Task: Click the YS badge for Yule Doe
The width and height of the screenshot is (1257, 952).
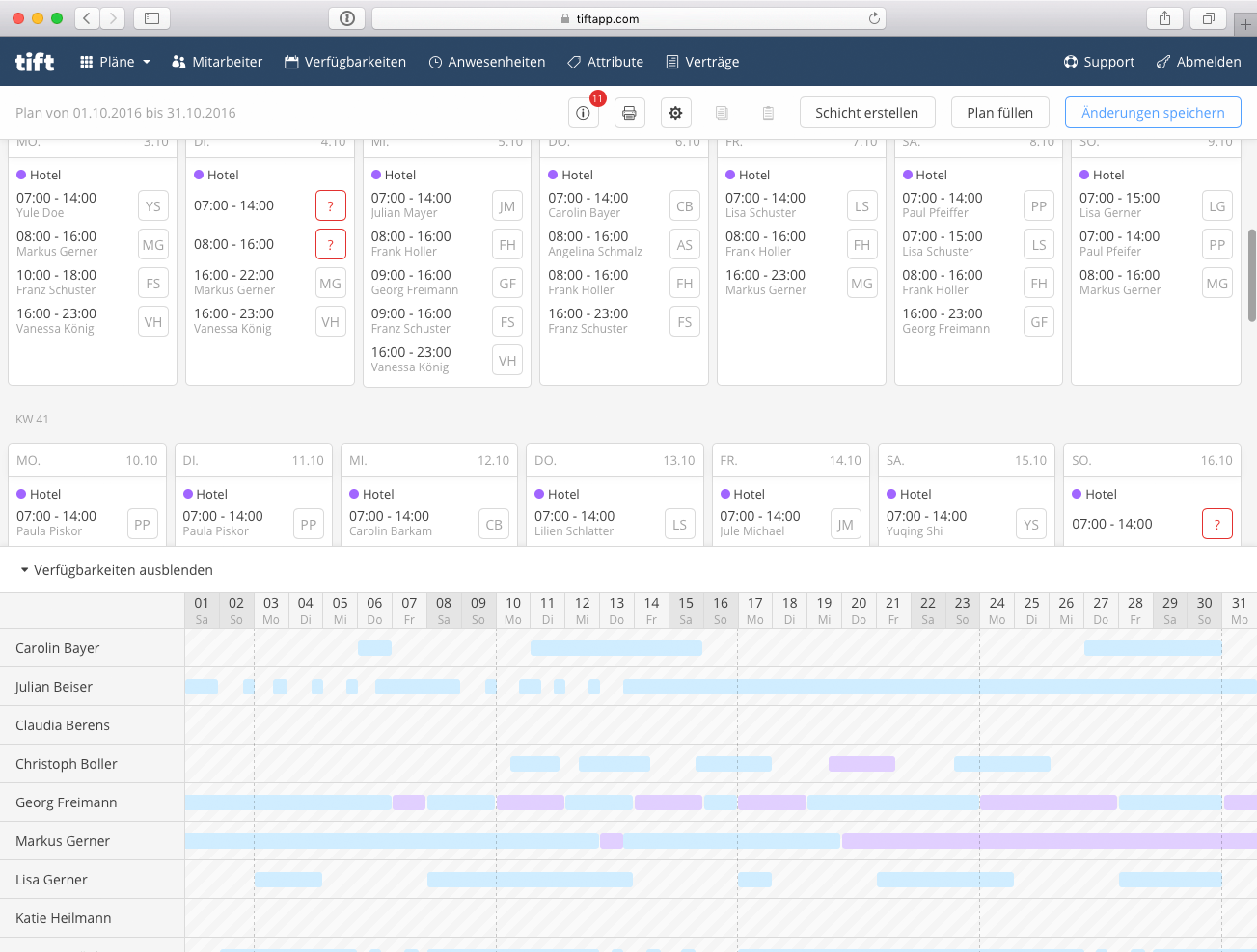Action: (x=153, y=206)
